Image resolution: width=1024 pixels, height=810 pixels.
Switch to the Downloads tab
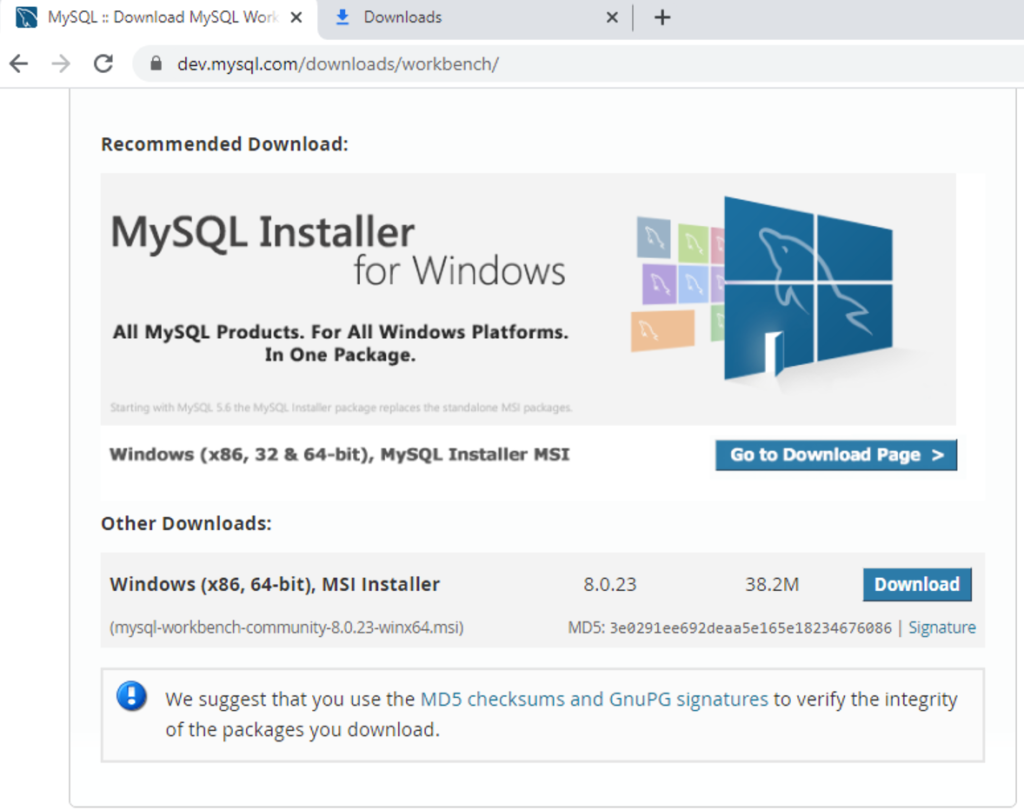(475, 18)
